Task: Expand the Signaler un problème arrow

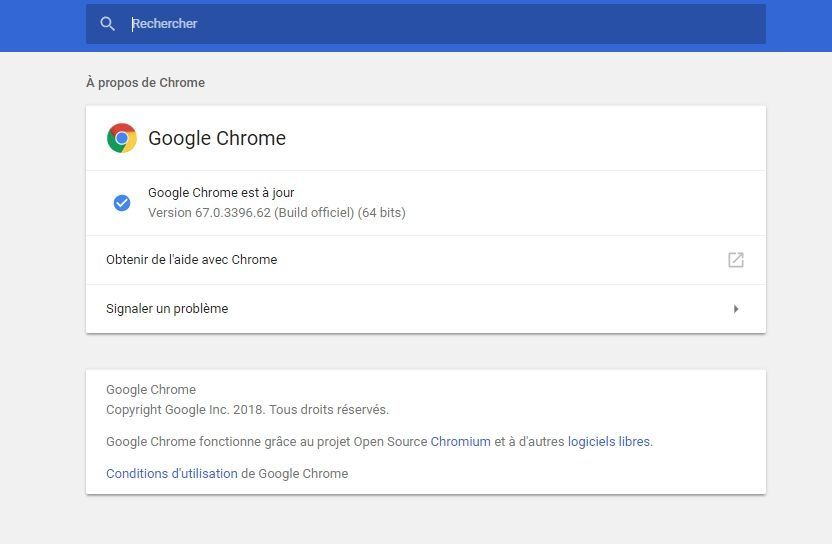Action: point(736,309)
